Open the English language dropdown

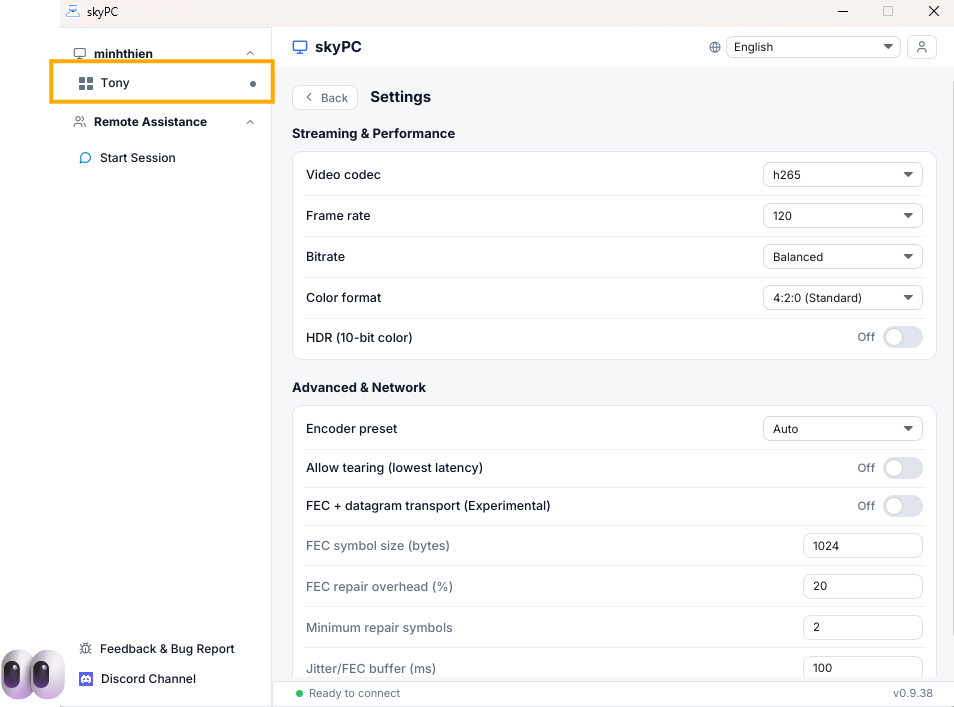(813, 47)
